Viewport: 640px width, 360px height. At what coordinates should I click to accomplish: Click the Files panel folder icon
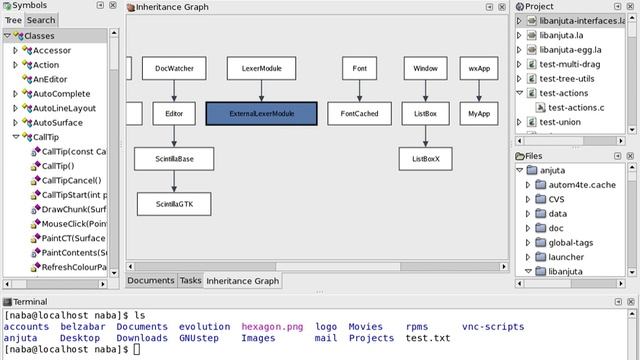click(520, 156)
